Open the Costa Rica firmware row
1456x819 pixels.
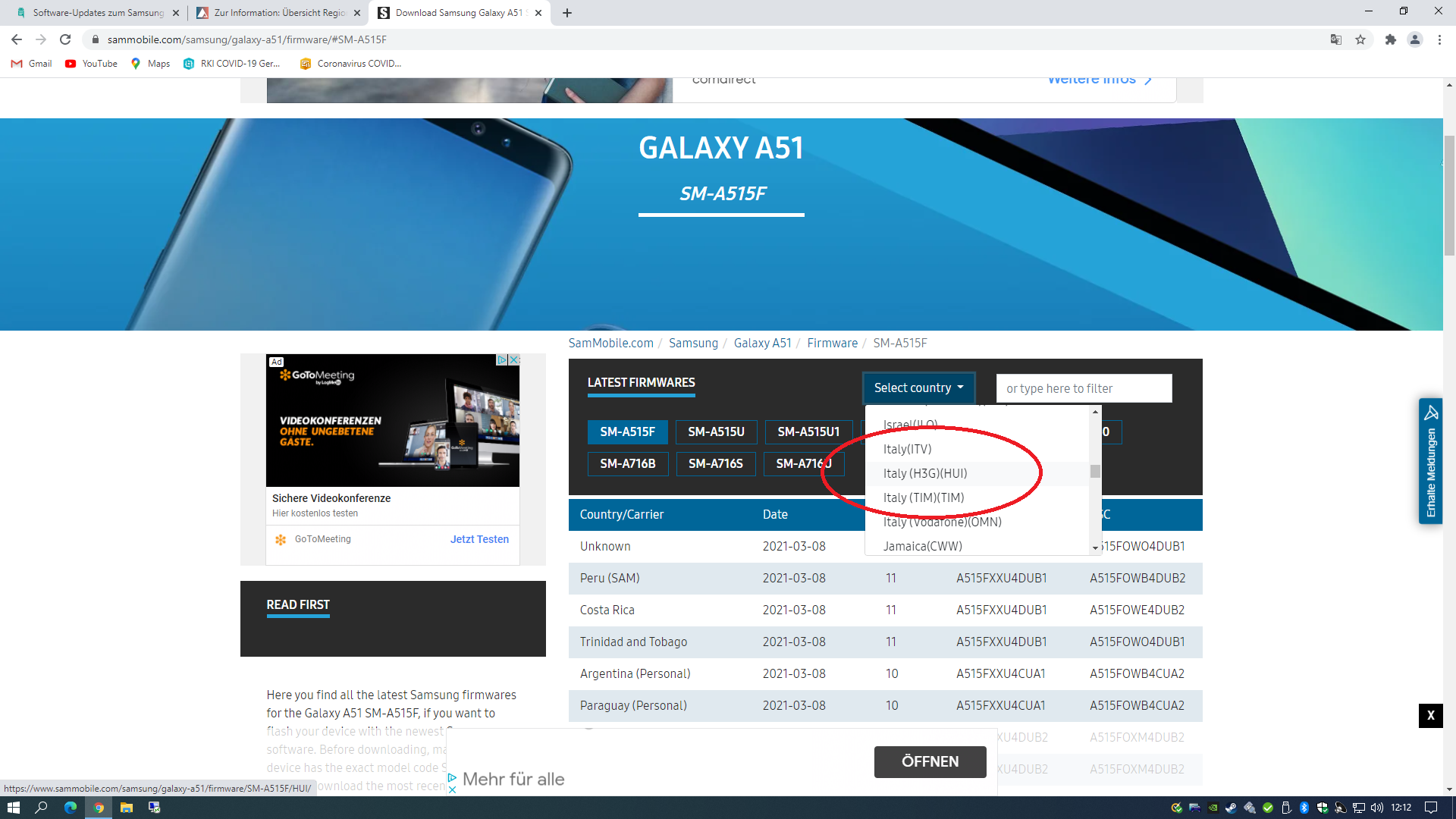[885, 610]
